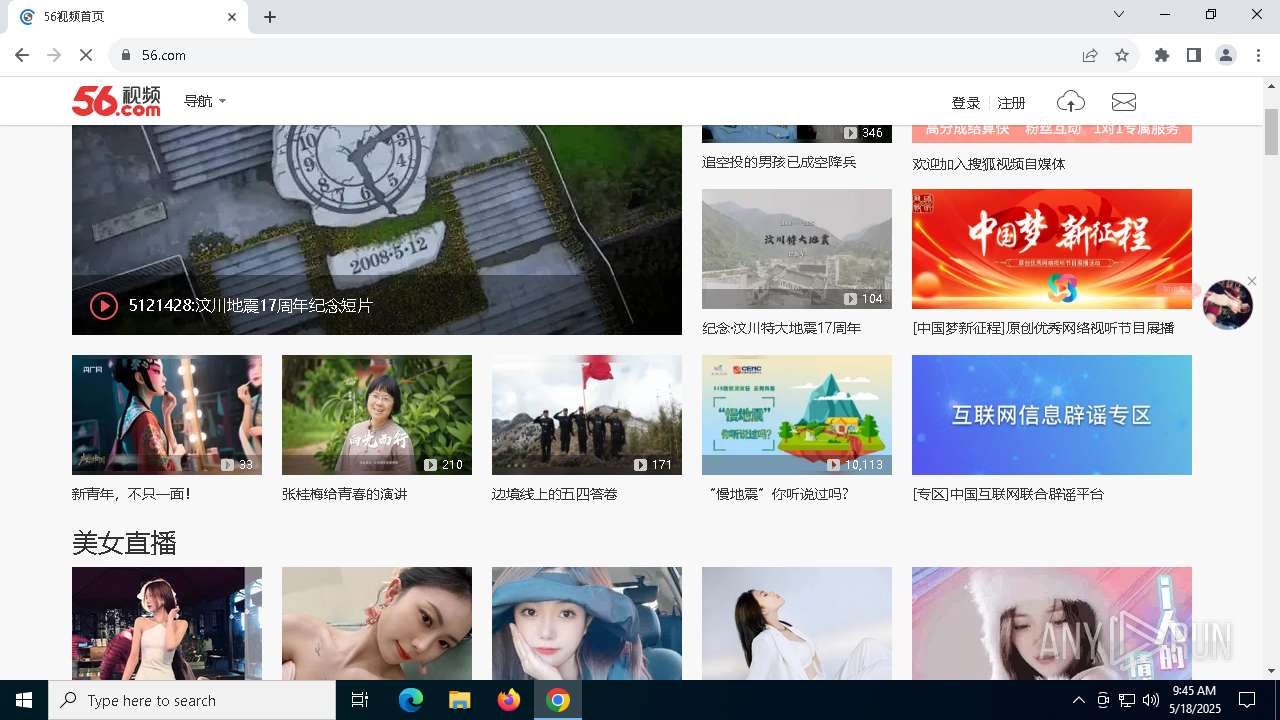Show hidden system tray icons
1280x720 pixels.
pyautogui.click(x=1078, y=700)
